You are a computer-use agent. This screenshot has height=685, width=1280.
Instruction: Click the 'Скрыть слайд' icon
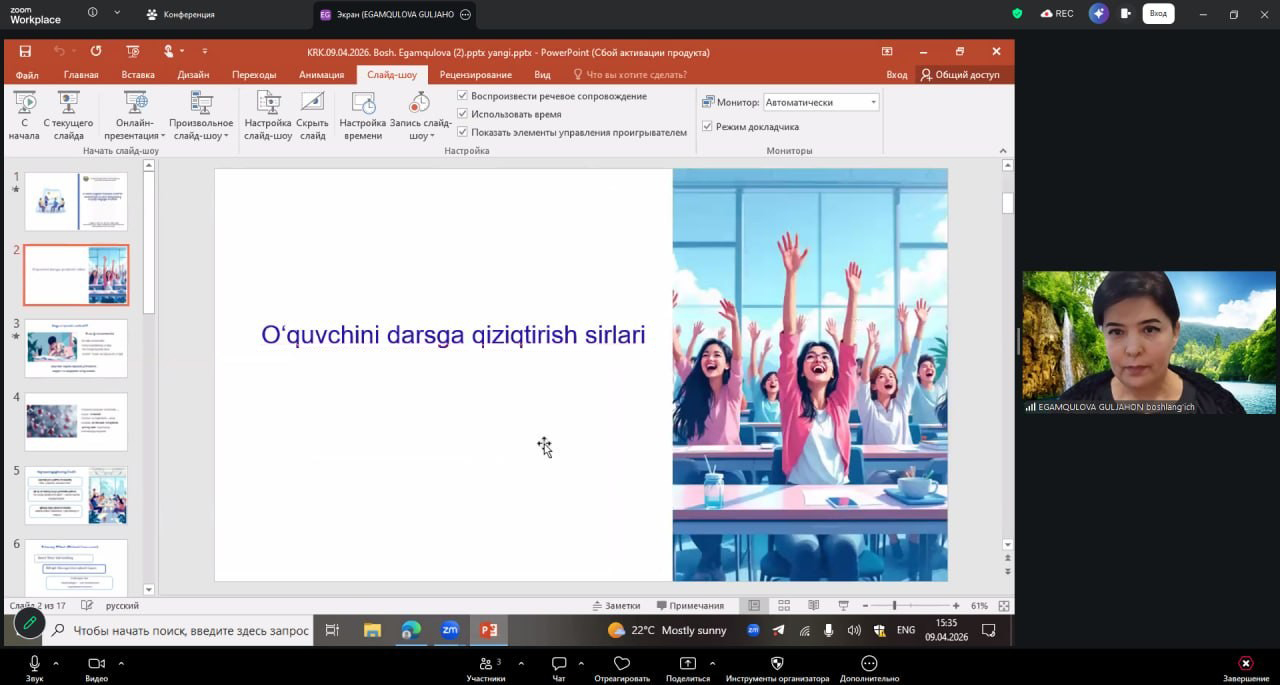click(312, 103)
